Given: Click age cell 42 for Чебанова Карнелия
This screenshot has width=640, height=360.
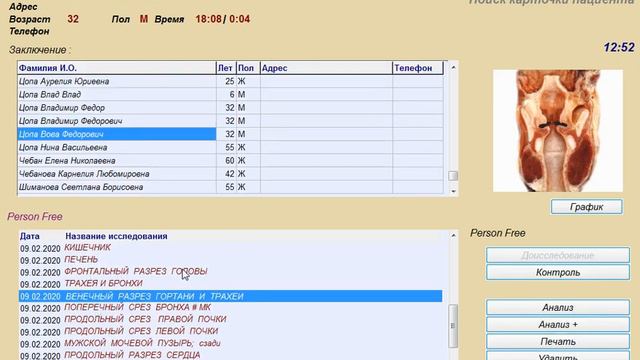Looking at the screenshot, I should pos(226,174).
